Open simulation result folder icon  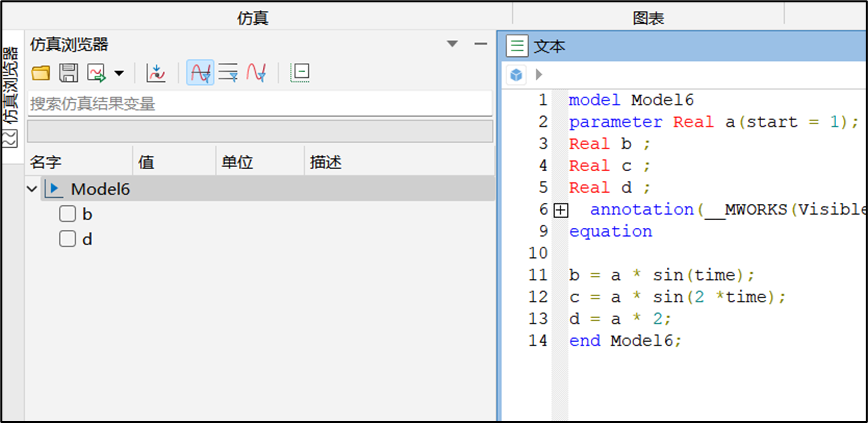click(x=40, y=73)
